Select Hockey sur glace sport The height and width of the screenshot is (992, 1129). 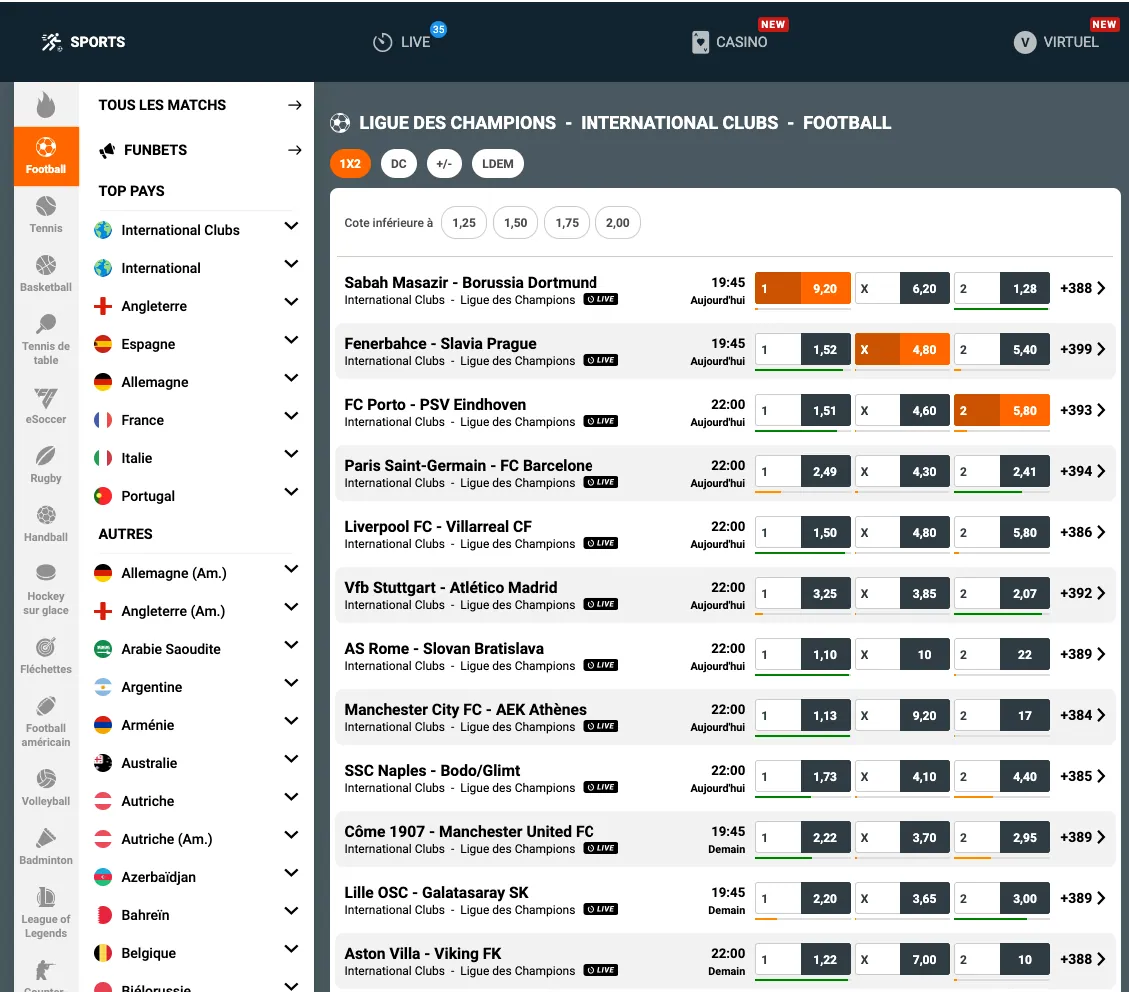point(46,590)
